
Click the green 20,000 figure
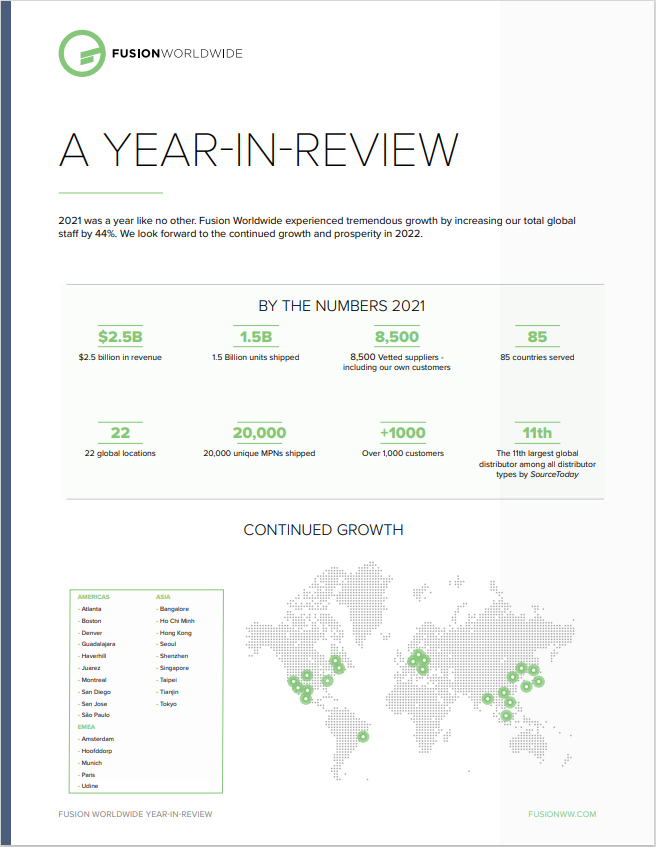pos(259,433)
